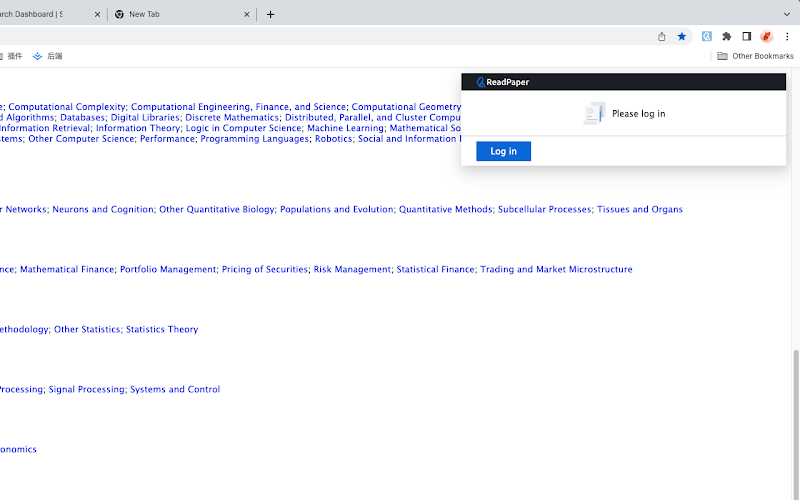Open Portfolio Management link
The image size is (800, 500).
pyautogui.click(x=168, y=269)
